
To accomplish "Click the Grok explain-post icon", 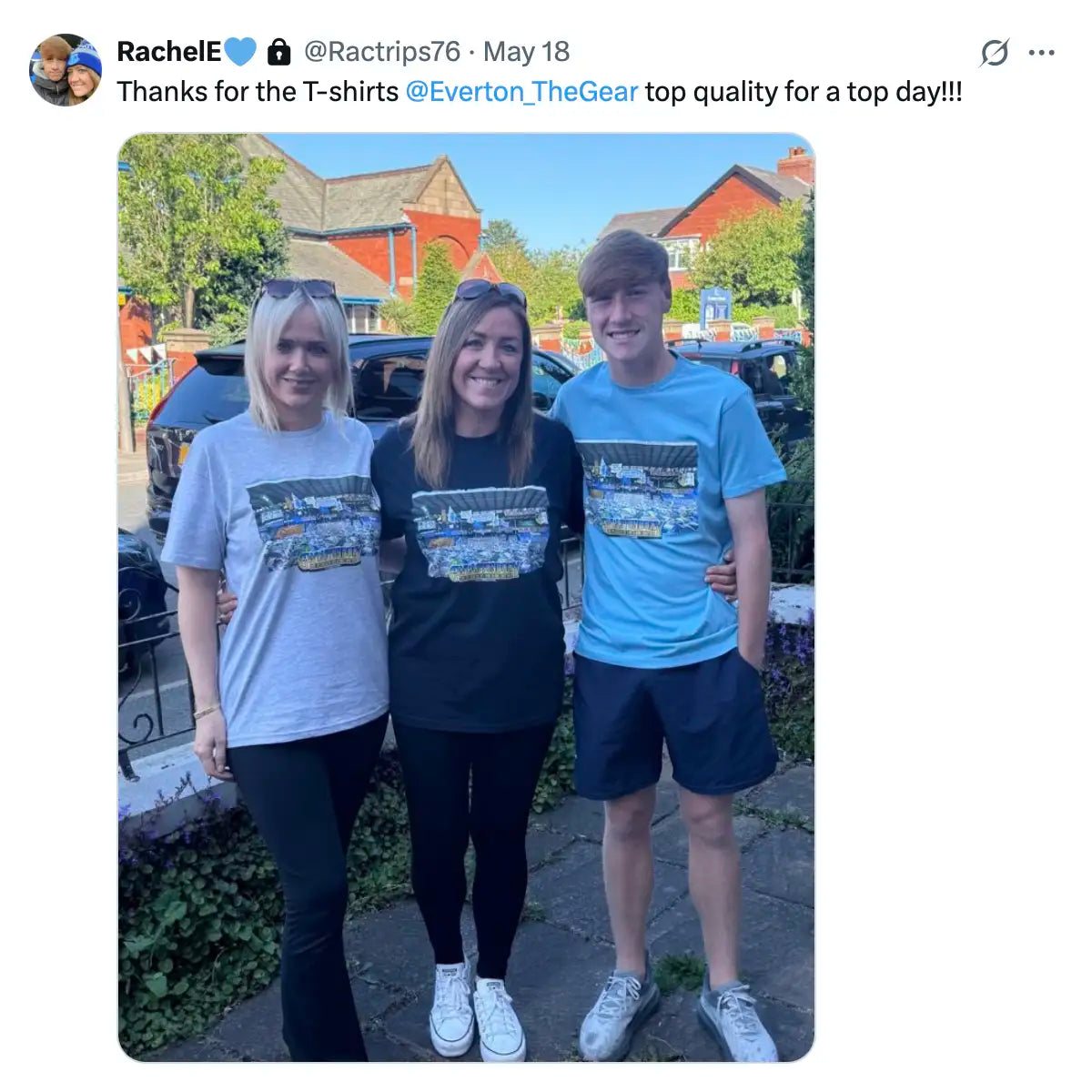I will [x=995, y=53].
